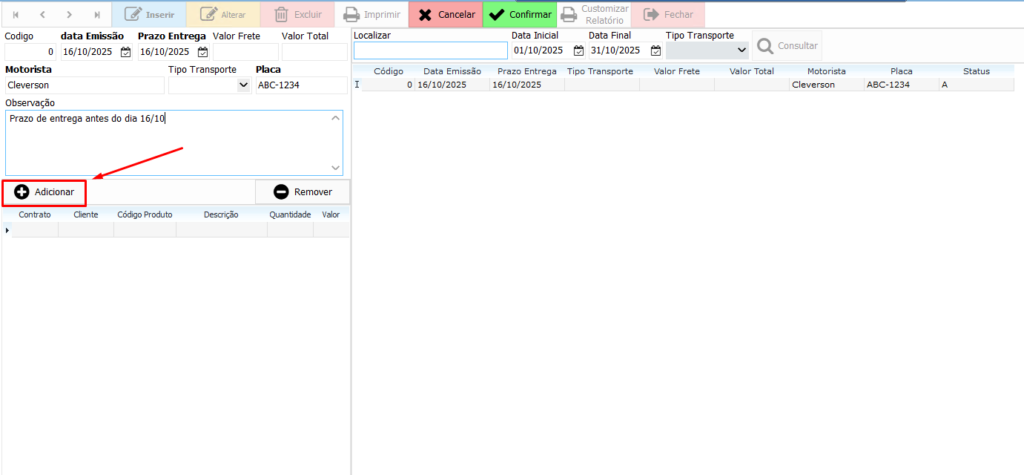Image resolution: width=1024 pixels, height=475 pixels.
Task: Open the Data Inicial calendar picker
Action: pyautogui.click(x=578, y=50)
